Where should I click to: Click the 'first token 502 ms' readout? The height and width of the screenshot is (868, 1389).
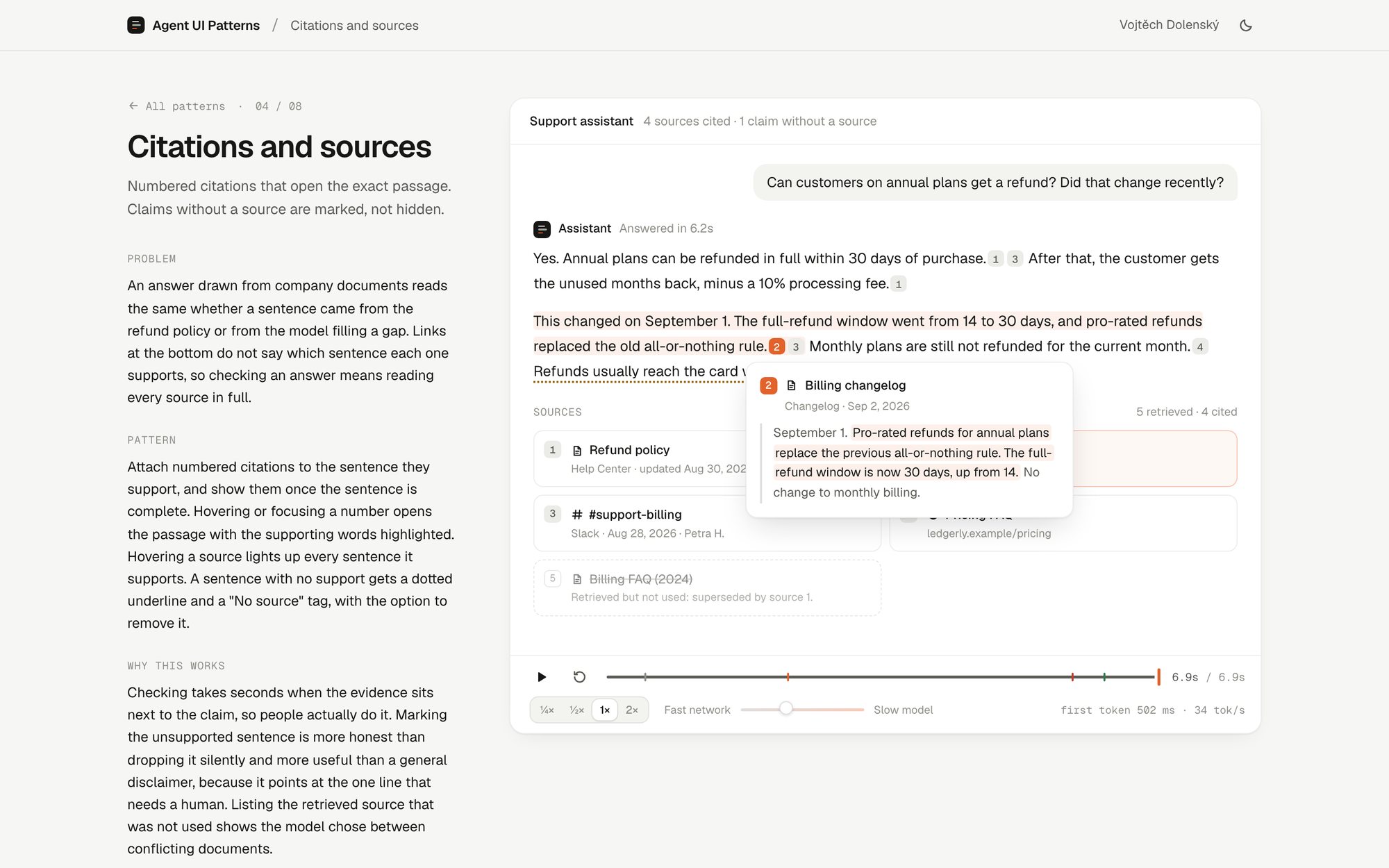[1117, 710]
